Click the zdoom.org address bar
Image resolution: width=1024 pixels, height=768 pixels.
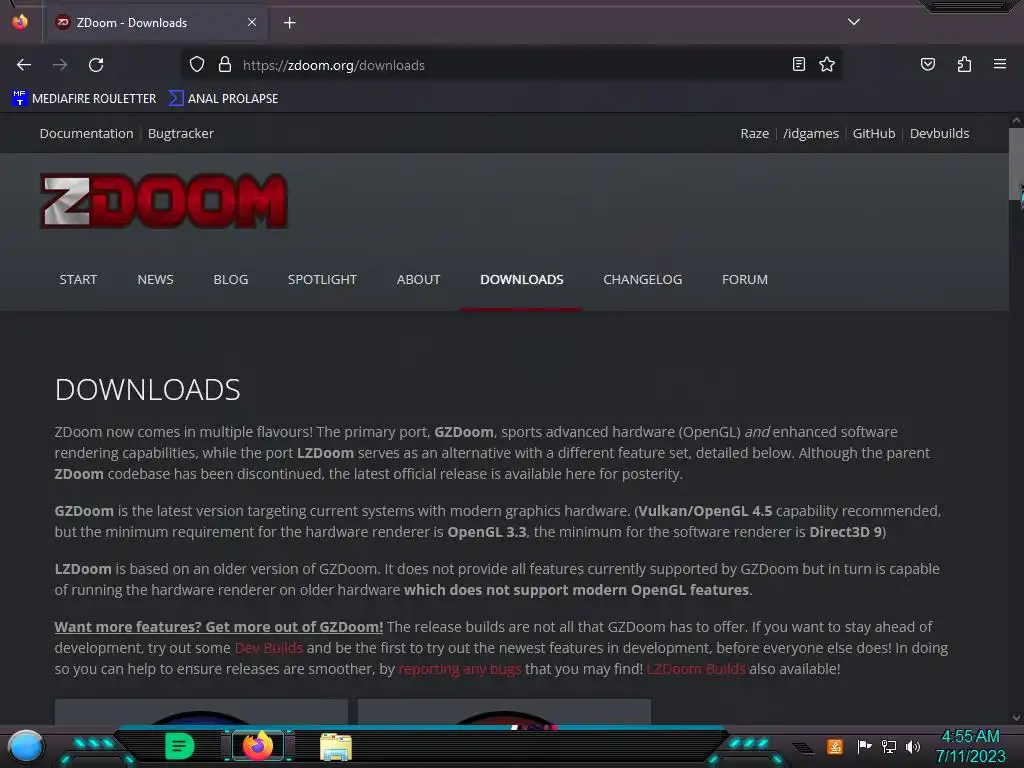pyautogui.click(x=509, y=65)
